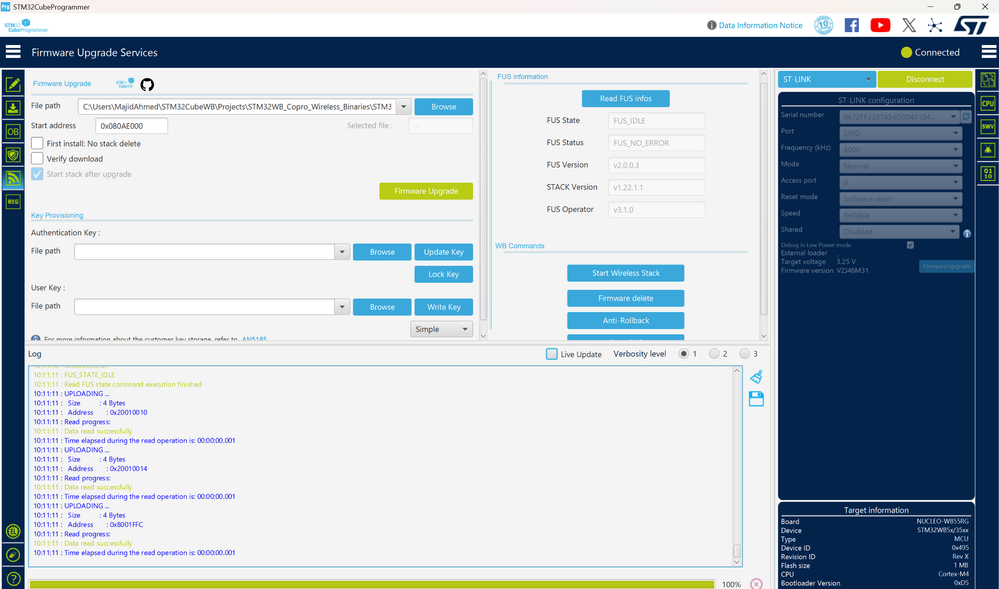Open the top right sidebar chip icon
This screenshot has width=999, height=589.
[988, 80]
